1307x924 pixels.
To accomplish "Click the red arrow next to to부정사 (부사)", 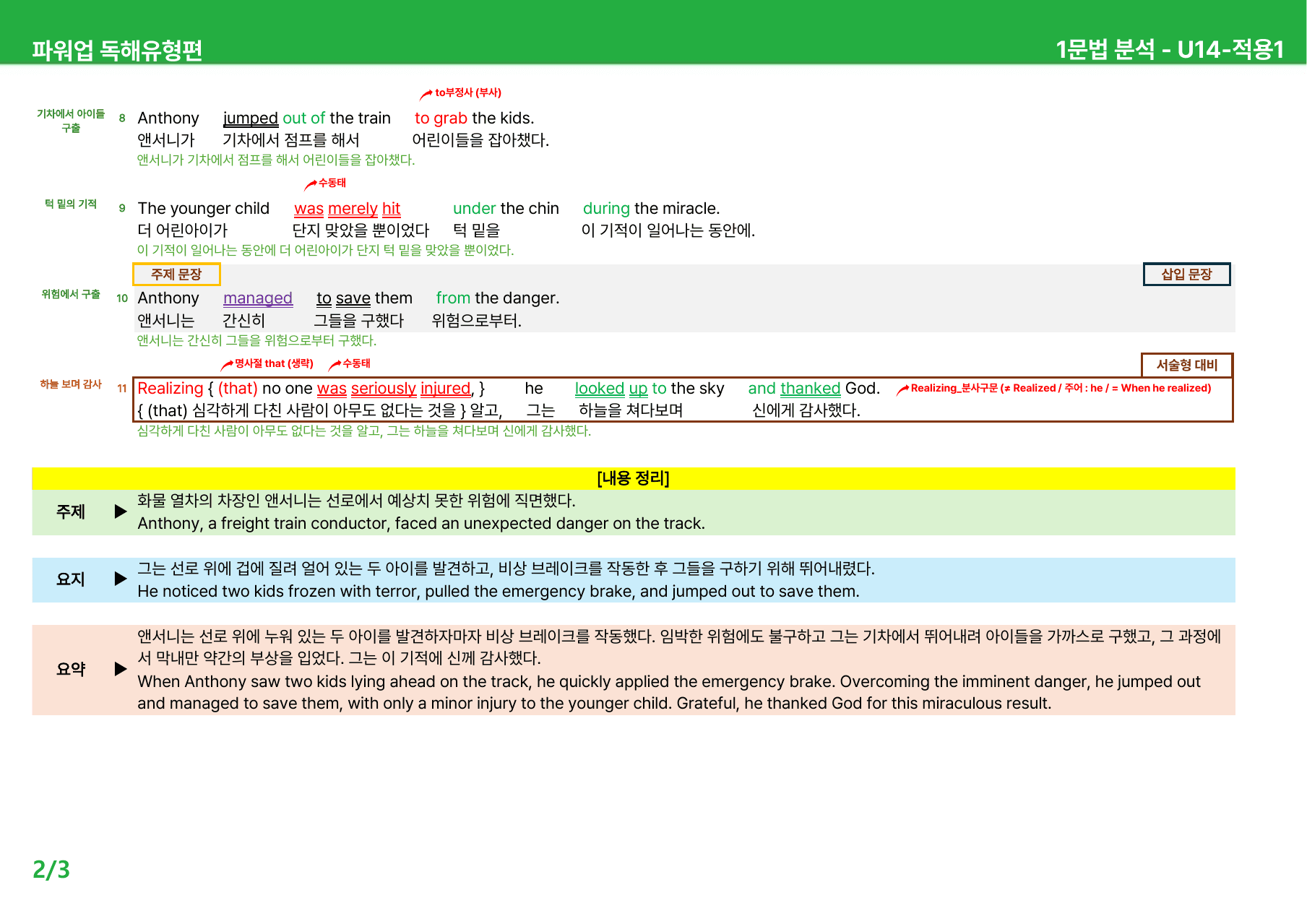I will 426,94.
